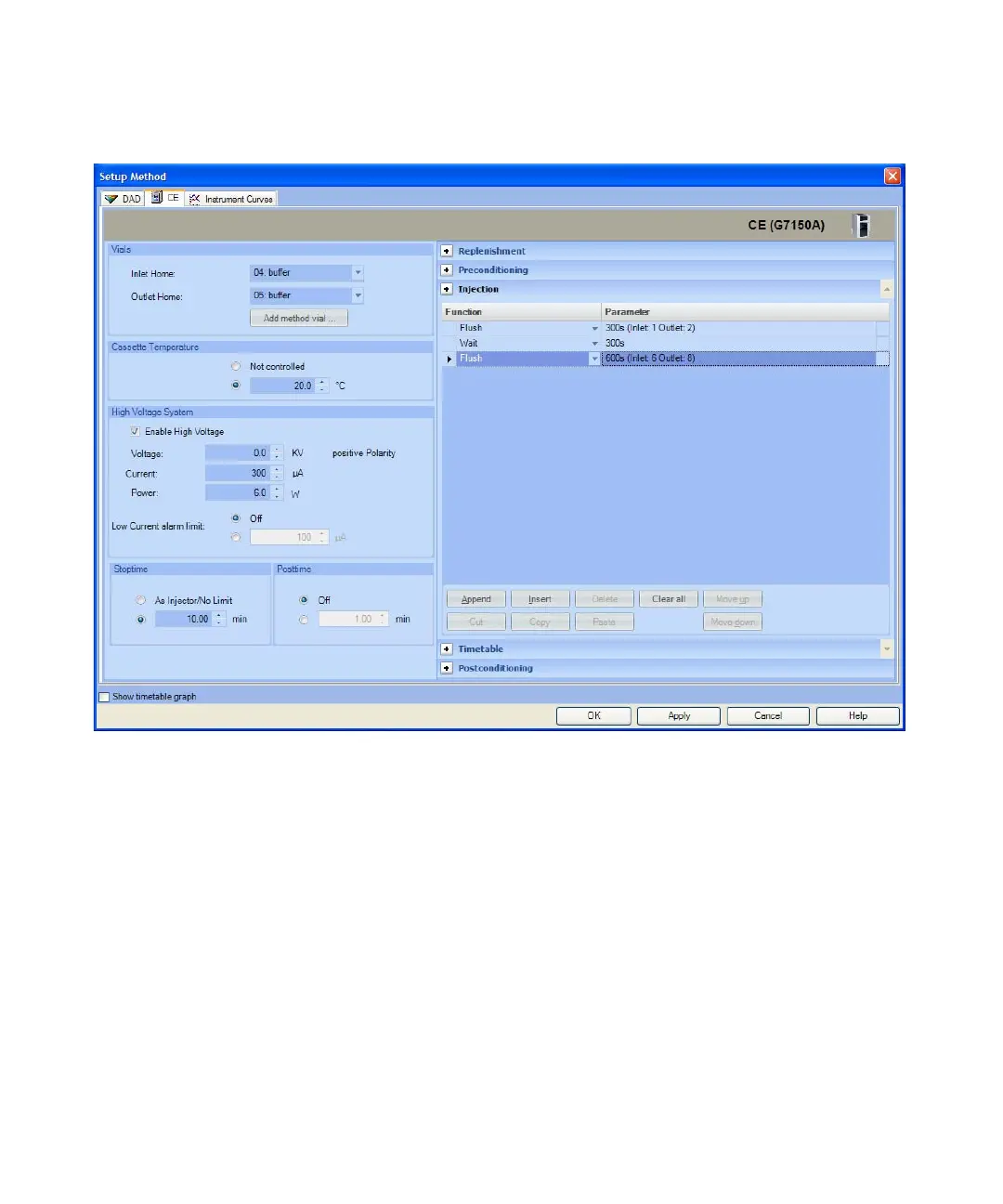Click the Help button

coord(858,716)
